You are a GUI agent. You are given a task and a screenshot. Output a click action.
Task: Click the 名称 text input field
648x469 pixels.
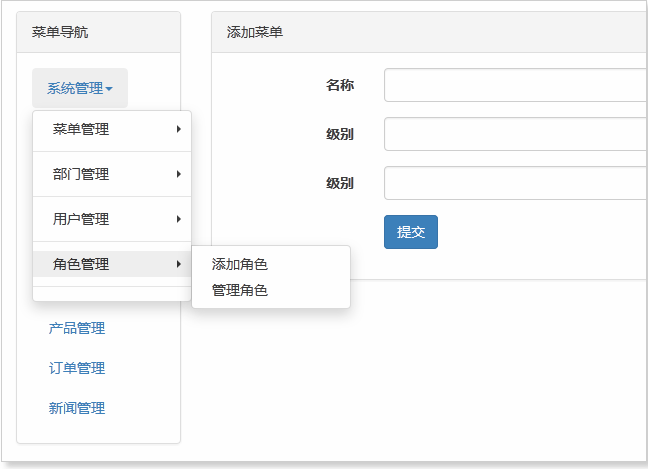coord(515,85)
